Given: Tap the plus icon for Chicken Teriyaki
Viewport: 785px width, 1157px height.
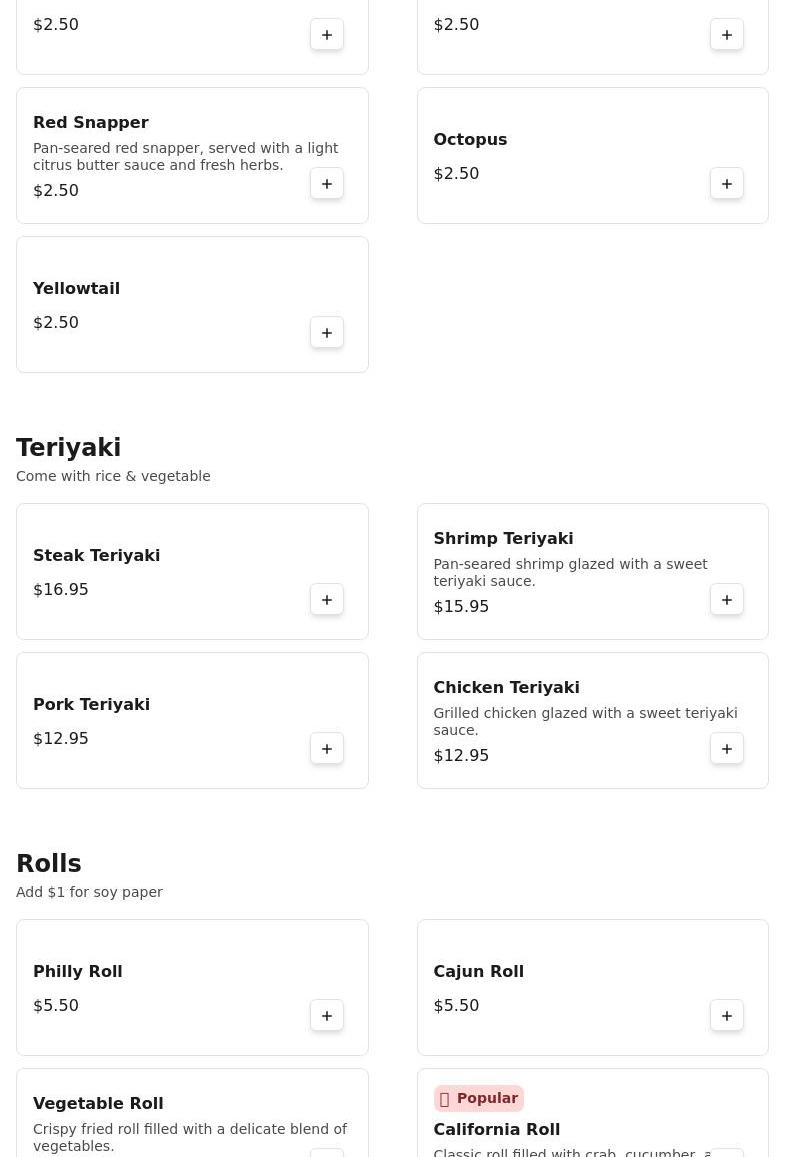Looking at the screenshot, I should click(727, 749).
